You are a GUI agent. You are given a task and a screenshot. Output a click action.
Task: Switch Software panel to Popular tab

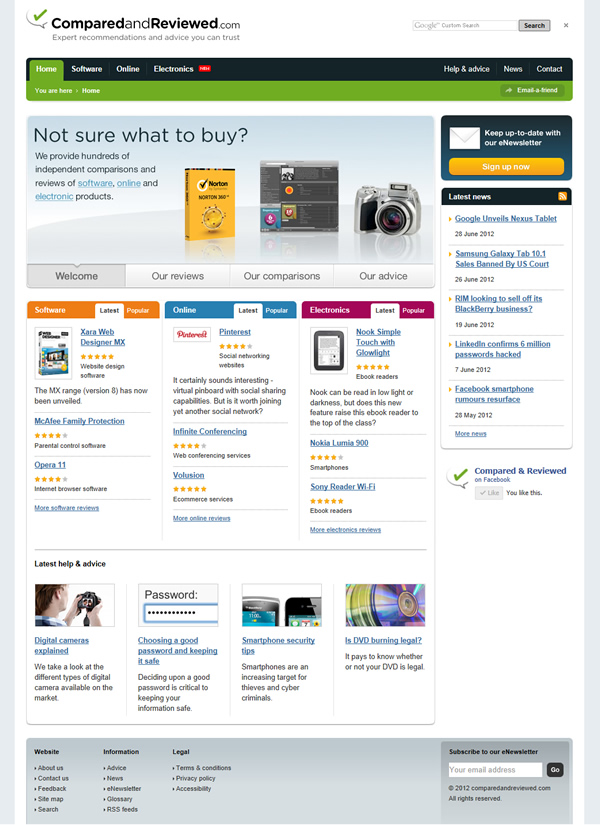[138, 310]
